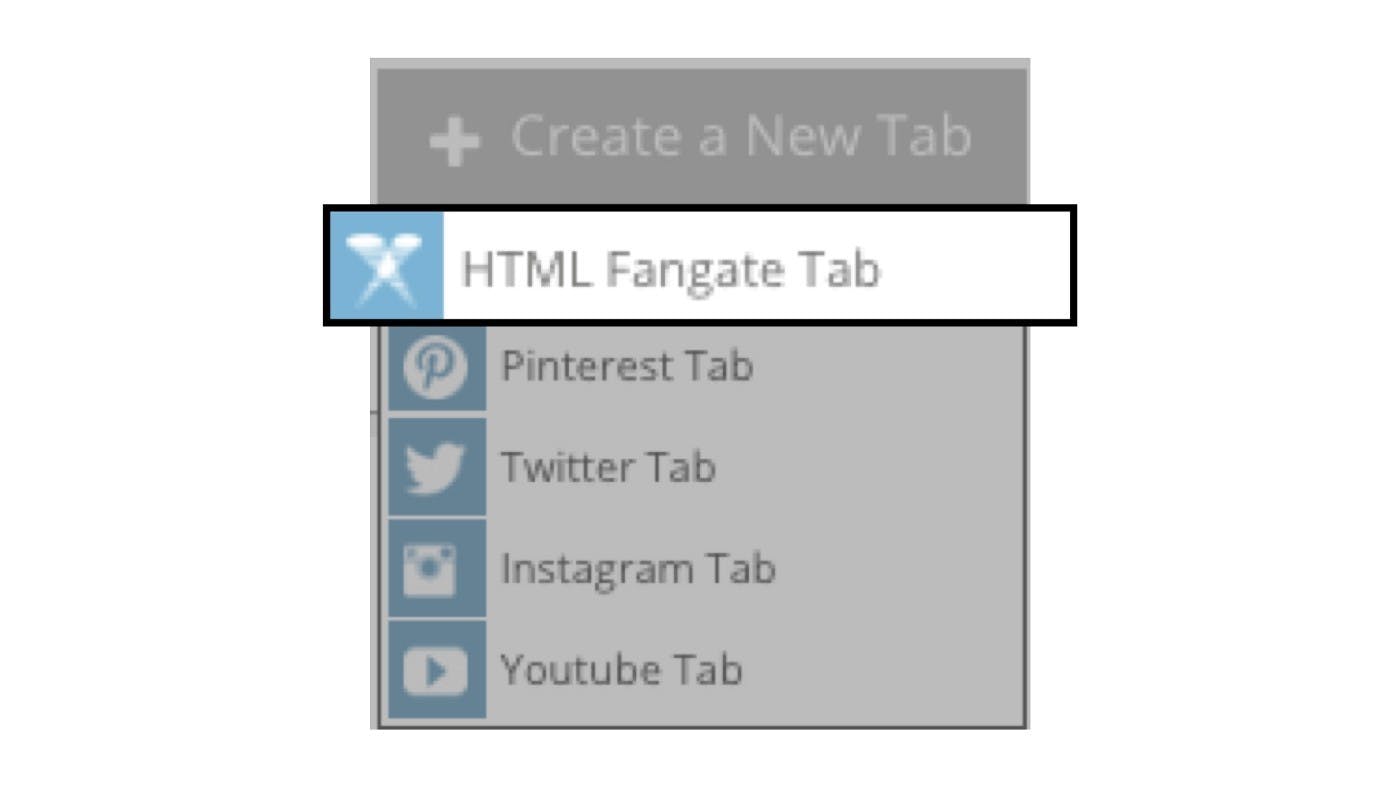Viewport: 1400px width, 787px height.
Task: Click the 'HTML Fangate Tab' label text
Action: (670, 269)
